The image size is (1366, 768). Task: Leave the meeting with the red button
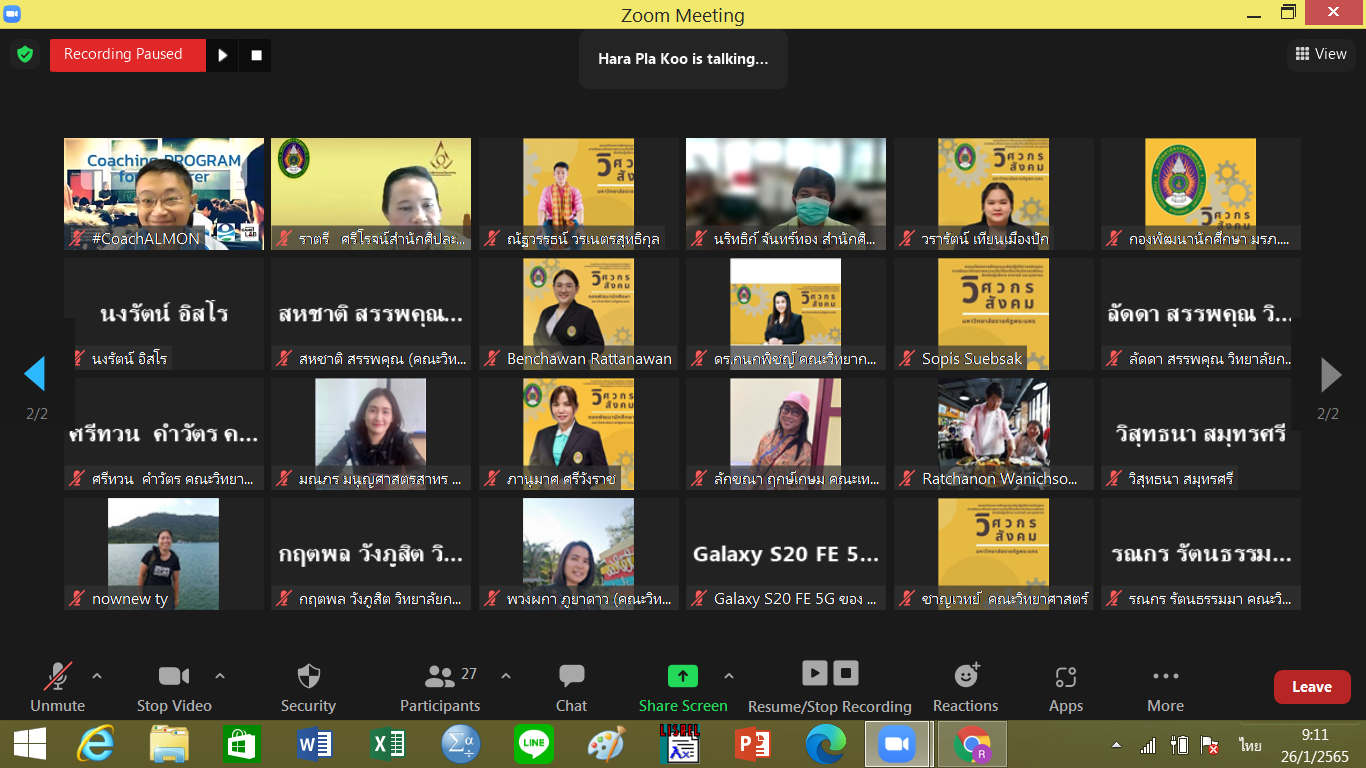1312,687
